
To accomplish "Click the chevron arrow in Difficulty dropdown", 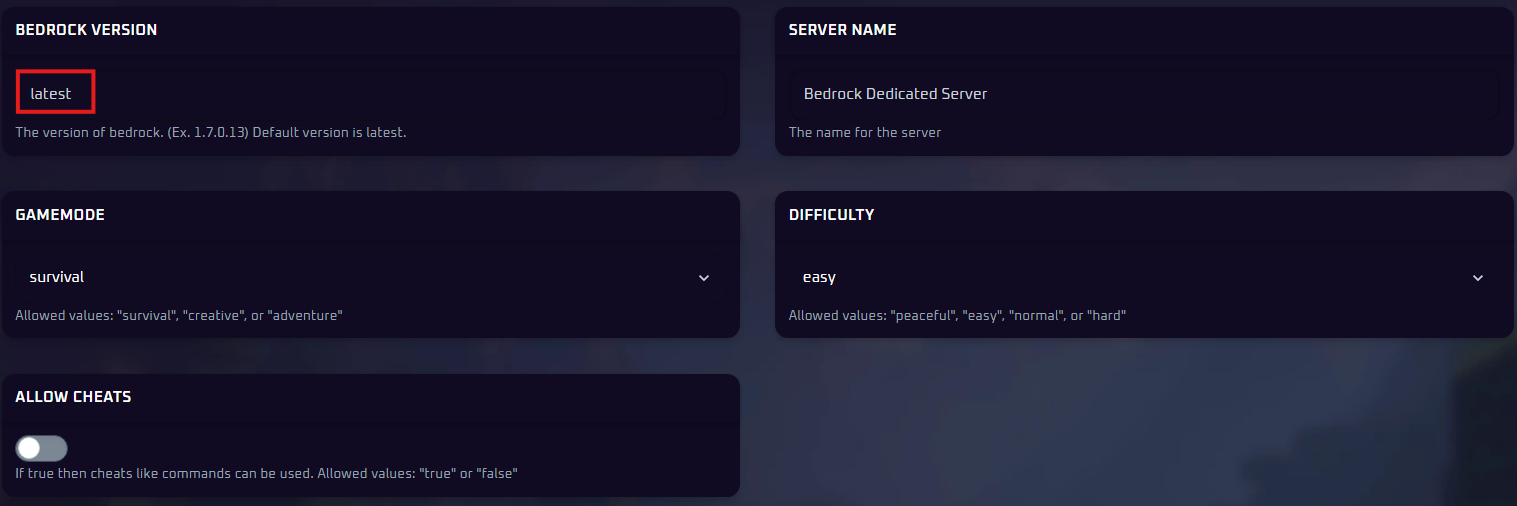I will pos(1477,278).
